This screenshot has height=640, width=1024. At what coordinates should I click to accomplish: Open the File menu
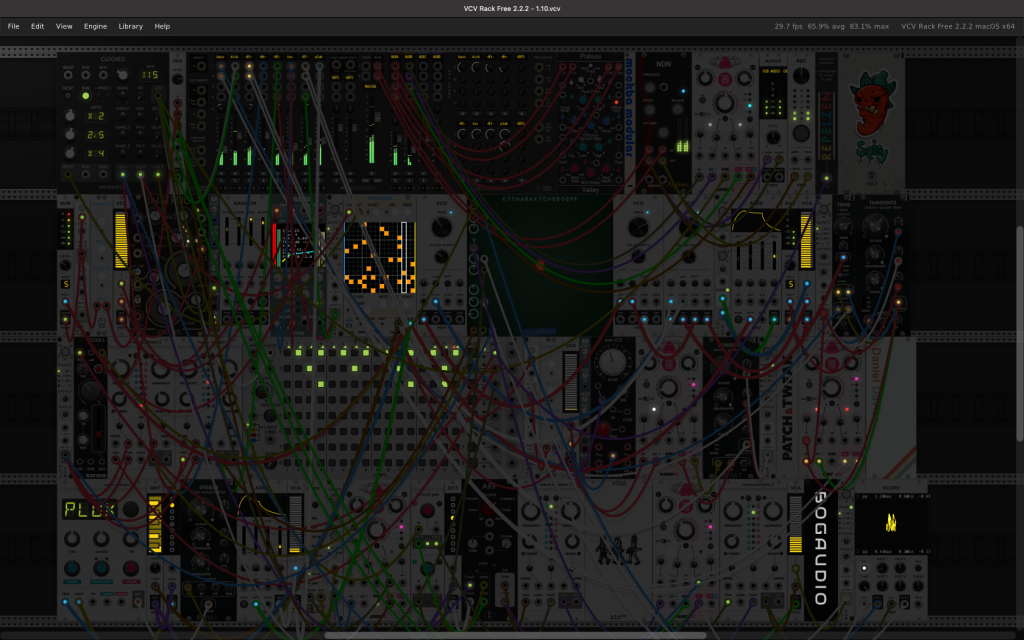(x=13, y=26)
